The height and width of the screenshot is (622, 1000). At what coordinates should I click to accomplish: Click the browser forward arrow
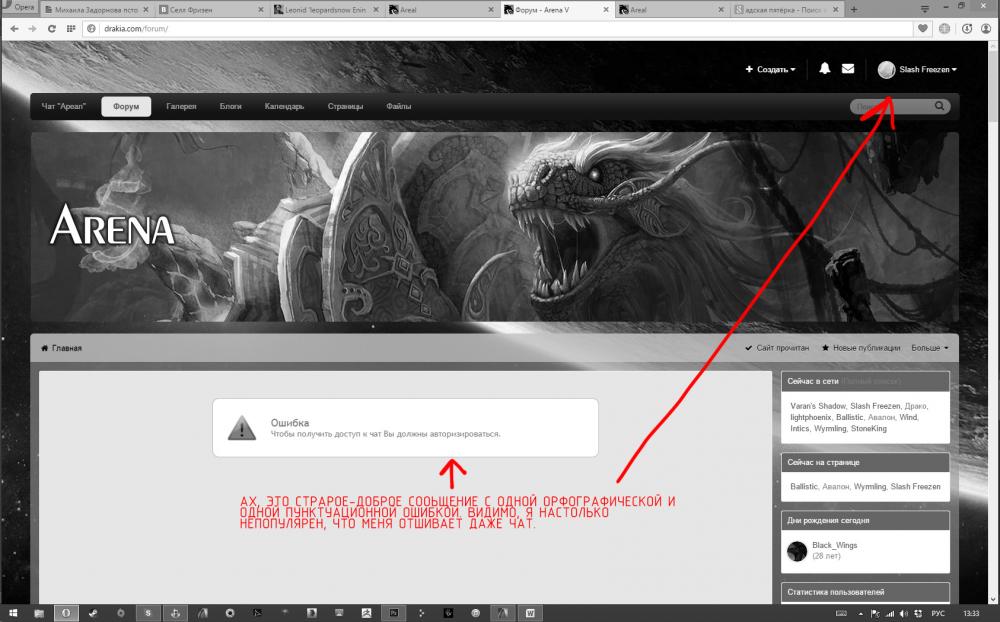pyautogui.click(x=33, y=29)
